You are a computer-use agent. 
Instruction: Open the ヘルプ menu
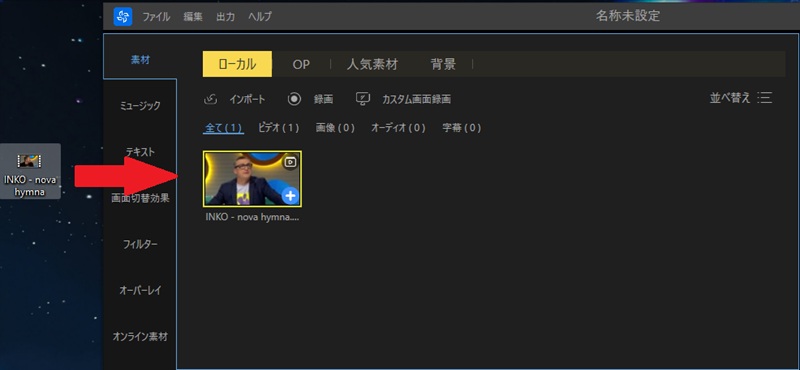click(x=260, y=16)
